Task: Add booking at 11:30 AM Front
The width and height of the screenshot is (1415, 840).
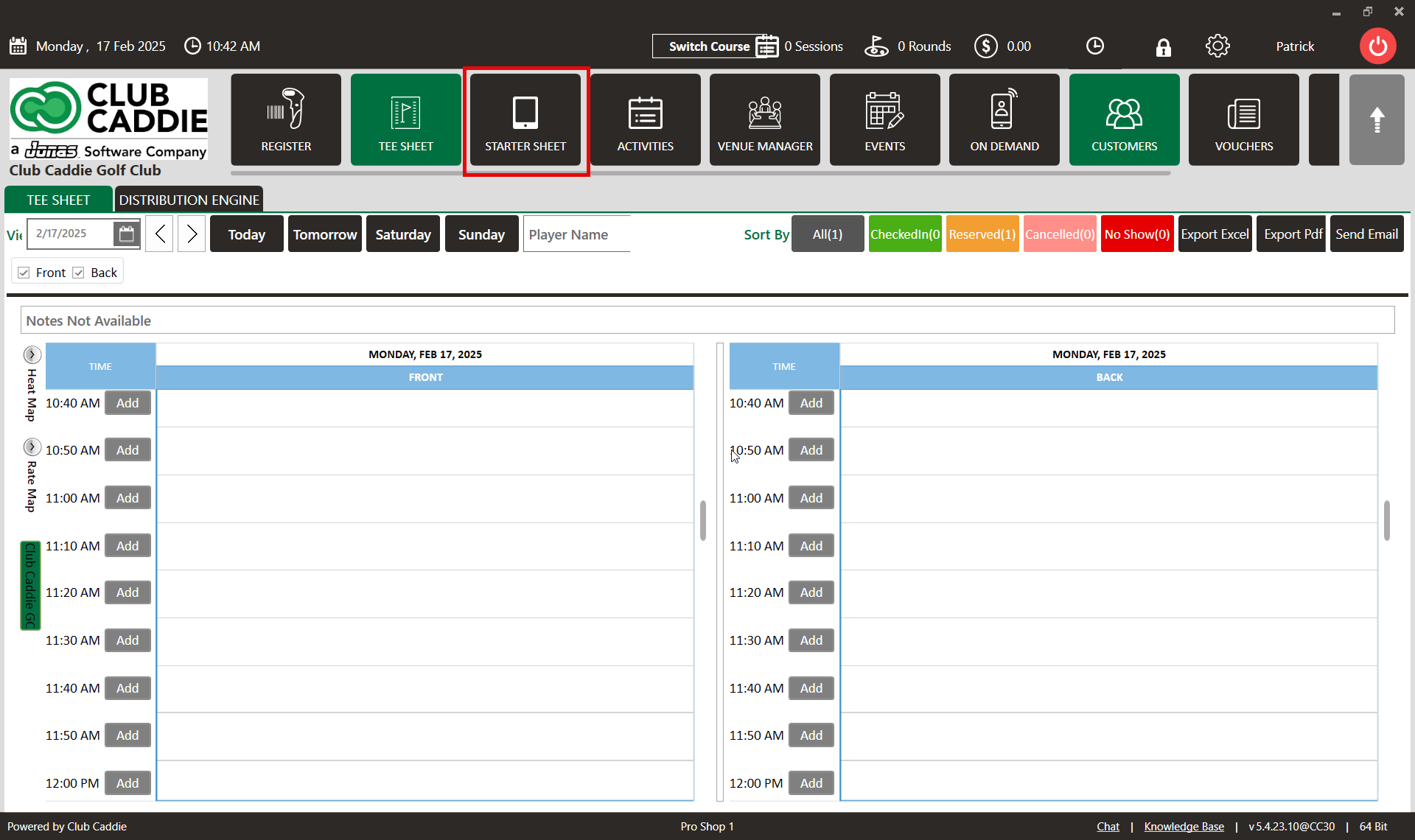Action: click(127, 640)
